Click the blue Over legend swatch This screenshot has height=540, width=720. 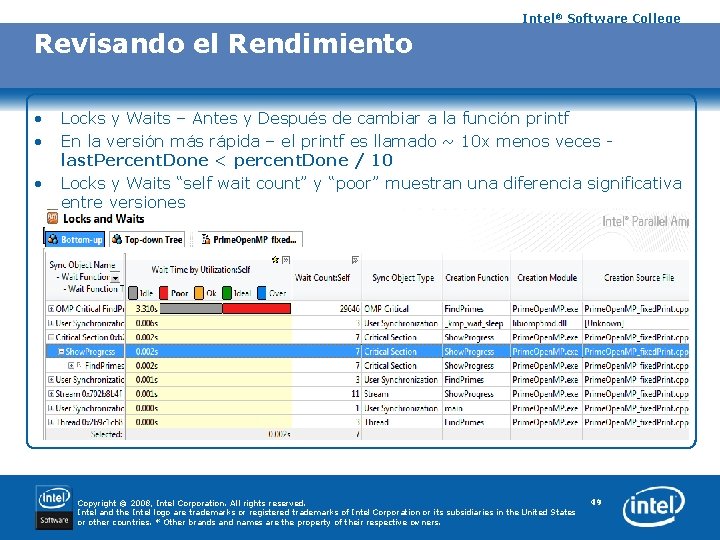coord(262,293)
